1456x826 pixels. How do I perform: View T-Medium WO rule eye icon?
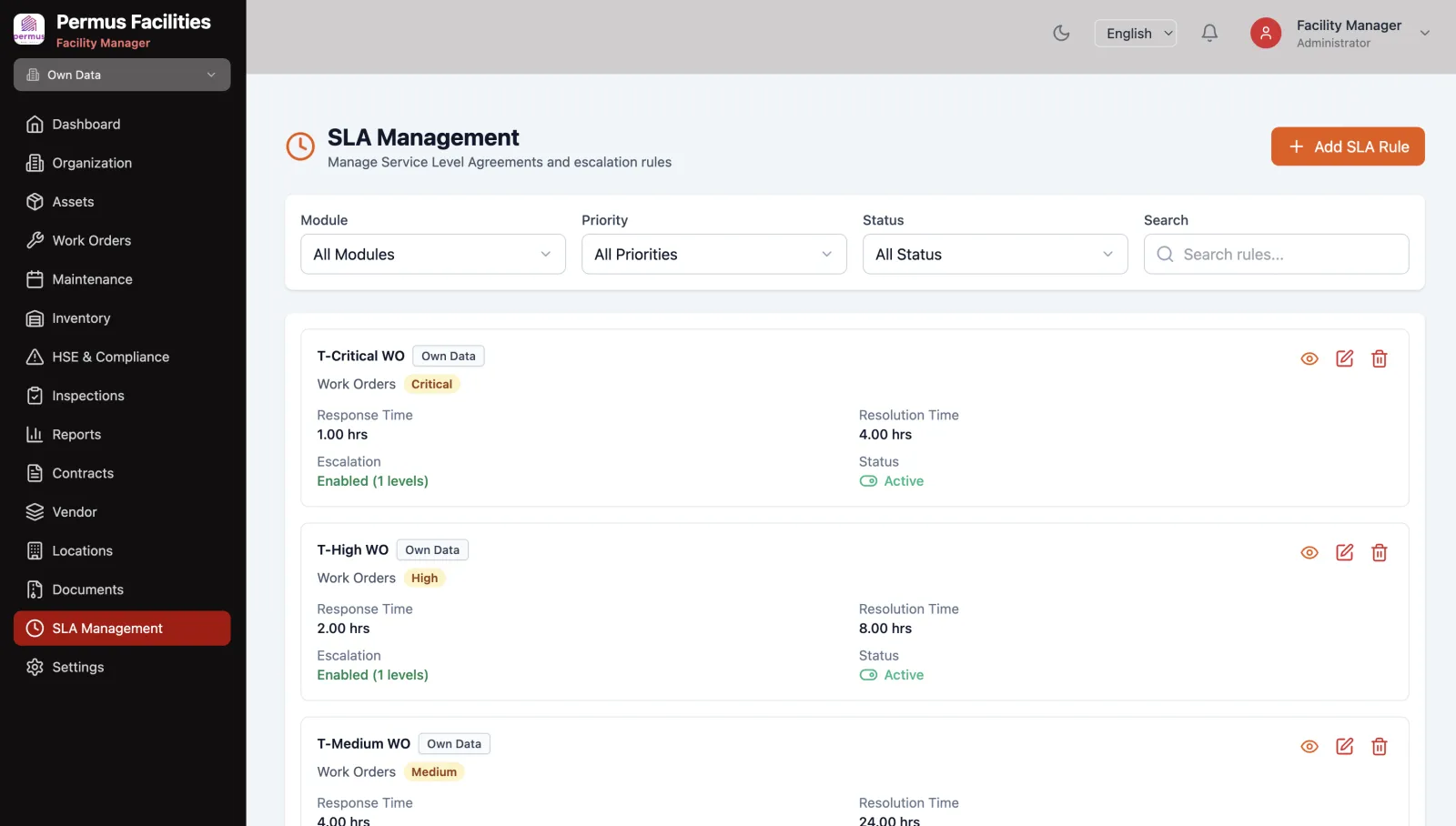(1309, 746)
